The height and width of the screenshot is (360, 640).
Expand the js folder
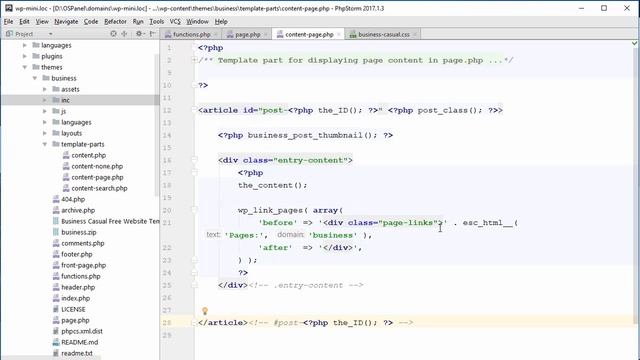tap(44, 111)
